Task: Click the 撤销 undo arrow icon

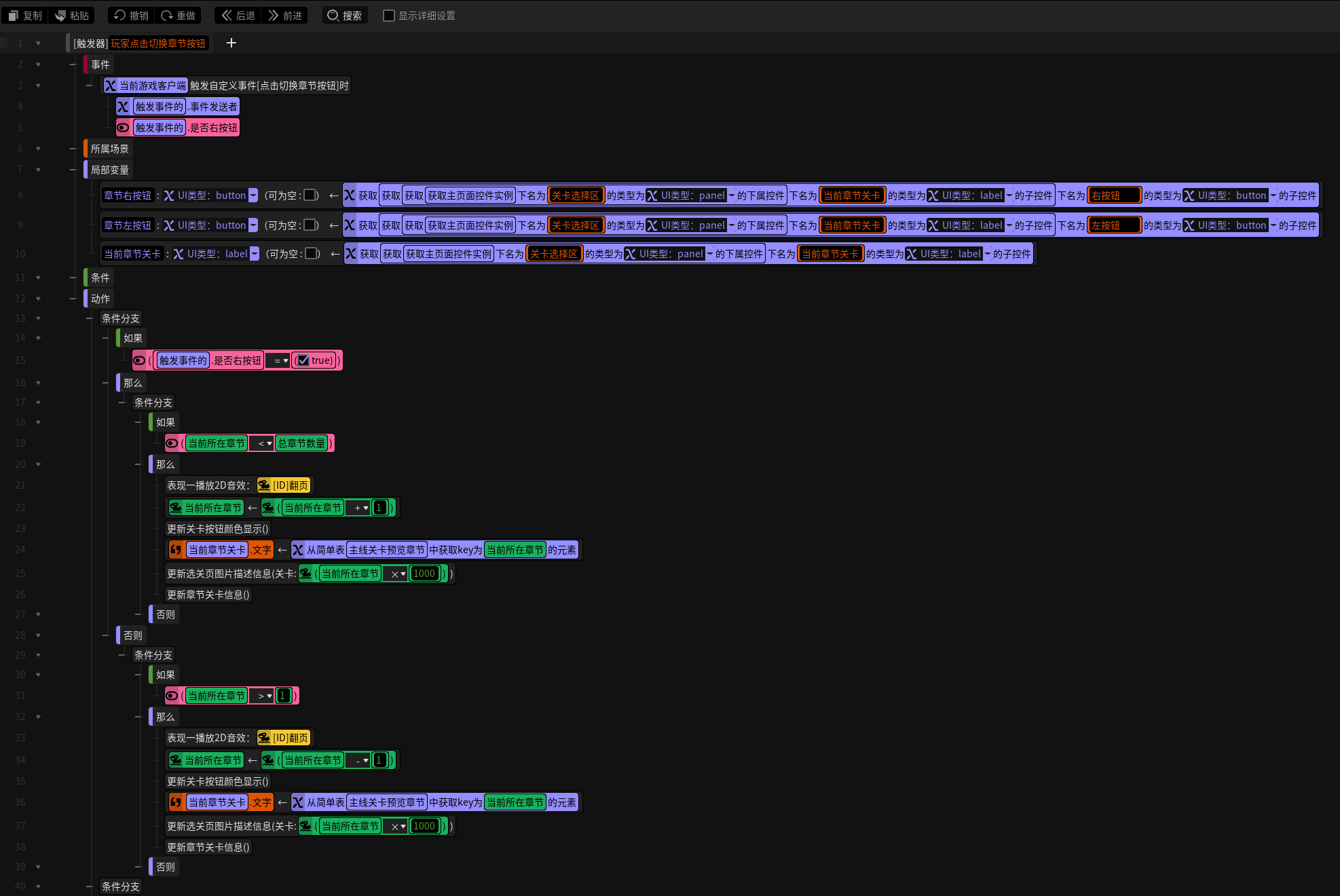Action: coord(120,15)
